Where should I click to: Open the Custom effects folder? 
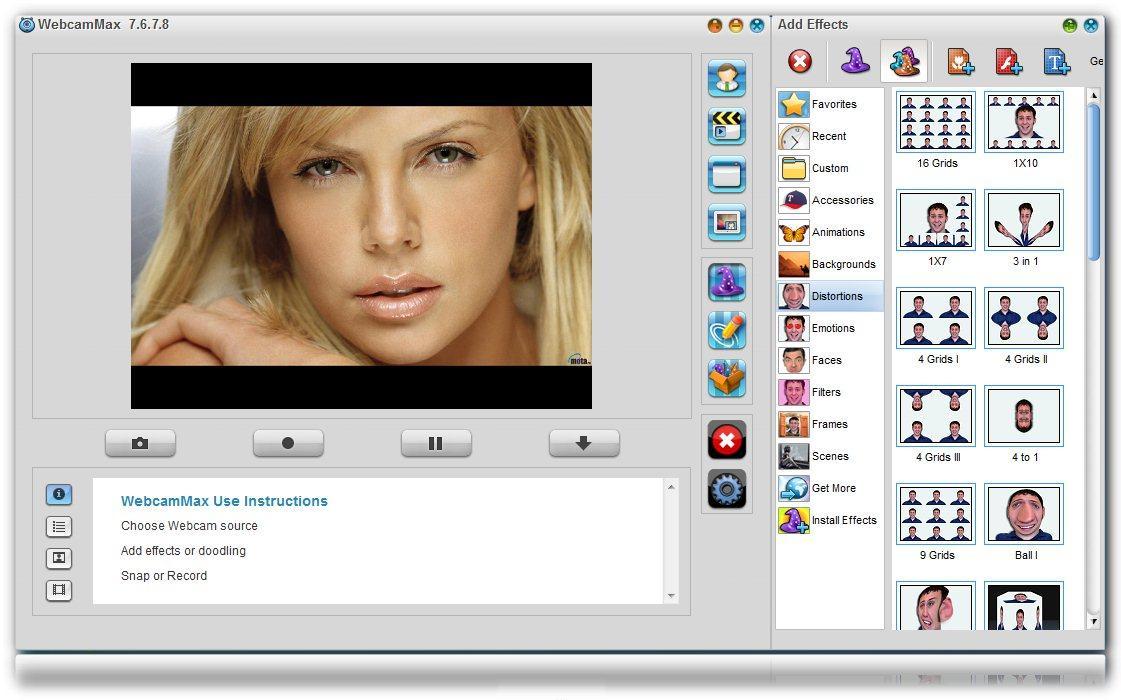[830, 169]
